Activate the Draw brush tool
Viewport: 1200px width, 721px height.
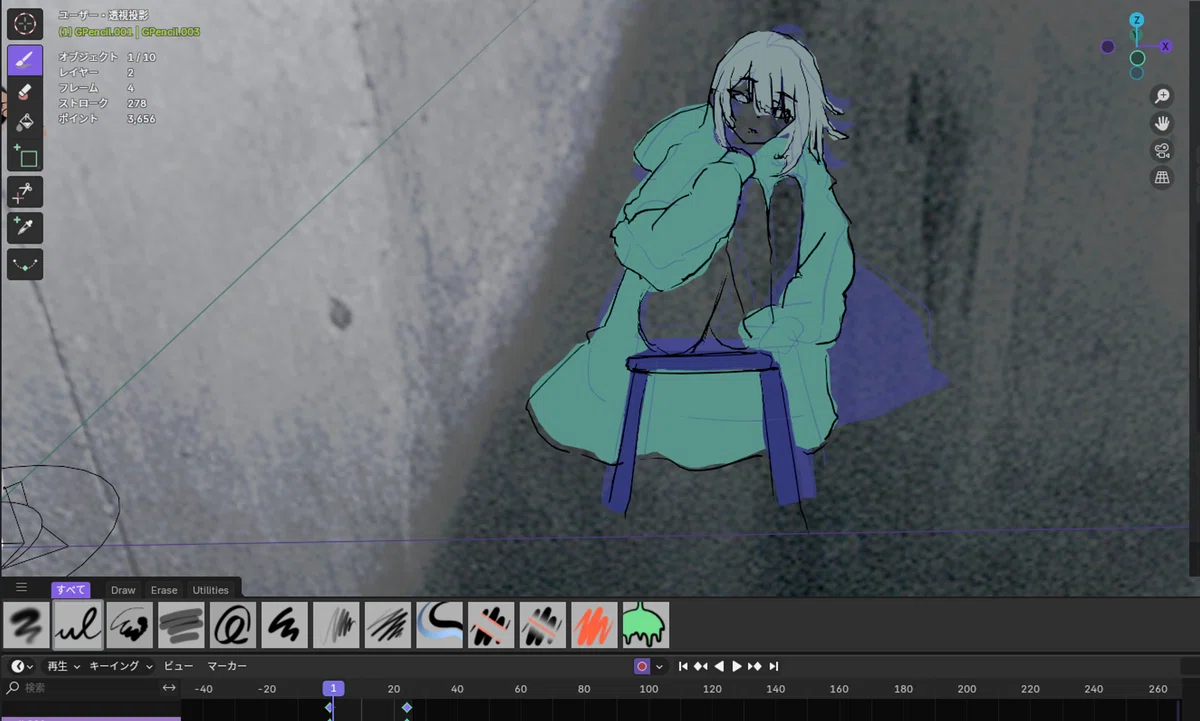[25, 60]
